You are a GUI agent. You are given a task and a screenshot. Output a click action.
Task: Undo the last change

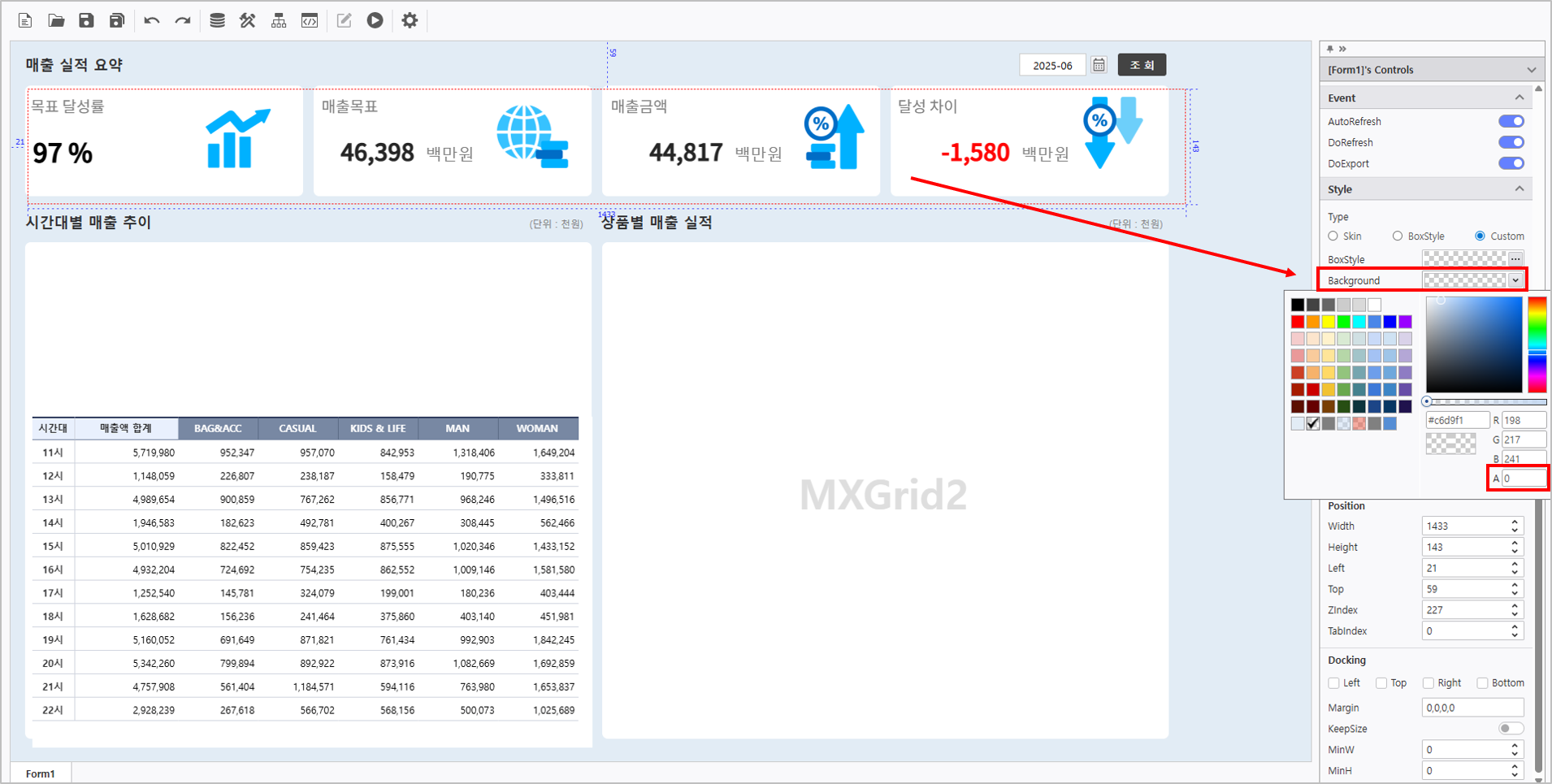(152, 20)
